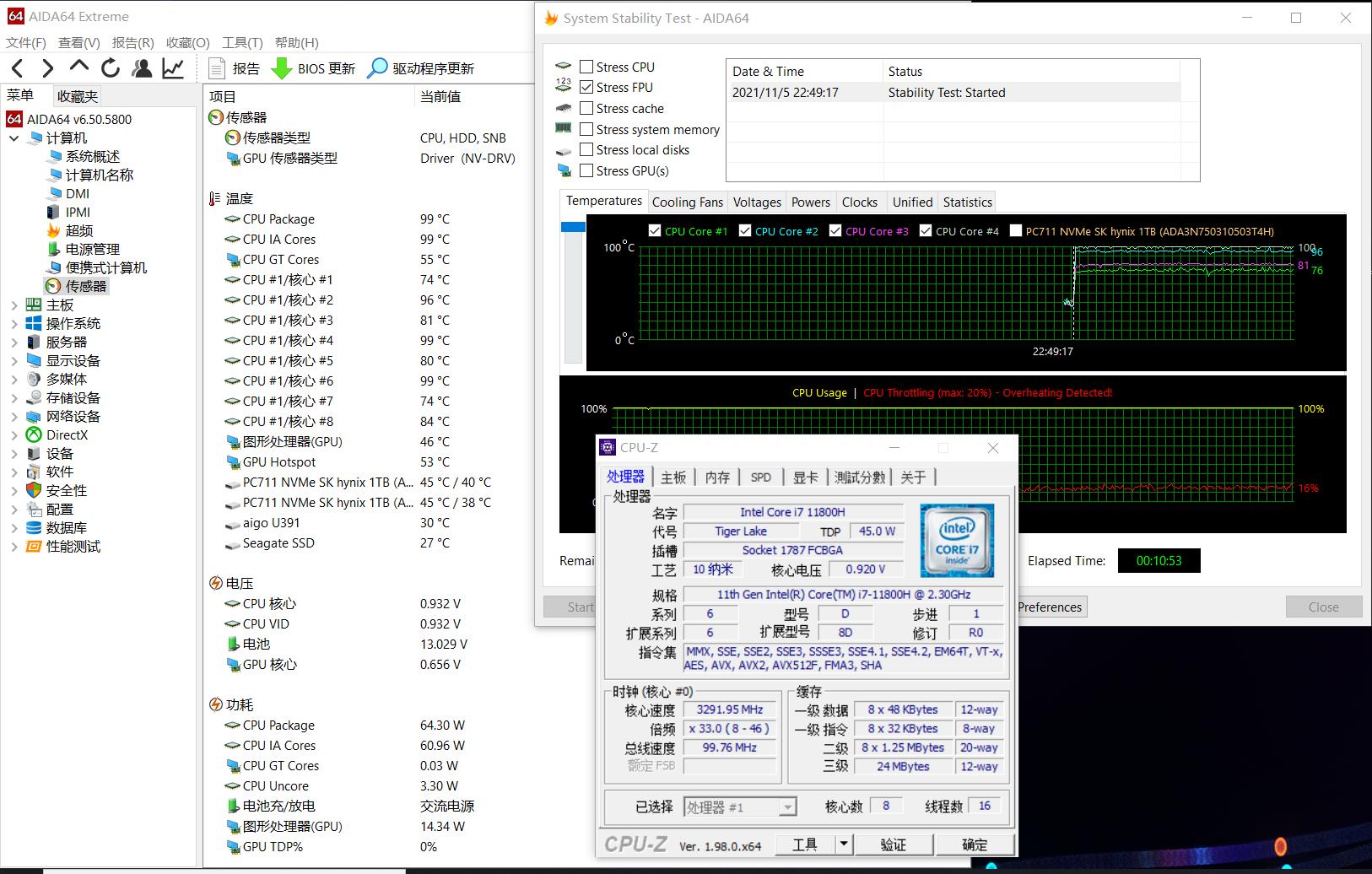Click the back navigation arrow in AIDA64 toolbar
The width and height of the screenshot is (1372, 874).
click(17, 68)
